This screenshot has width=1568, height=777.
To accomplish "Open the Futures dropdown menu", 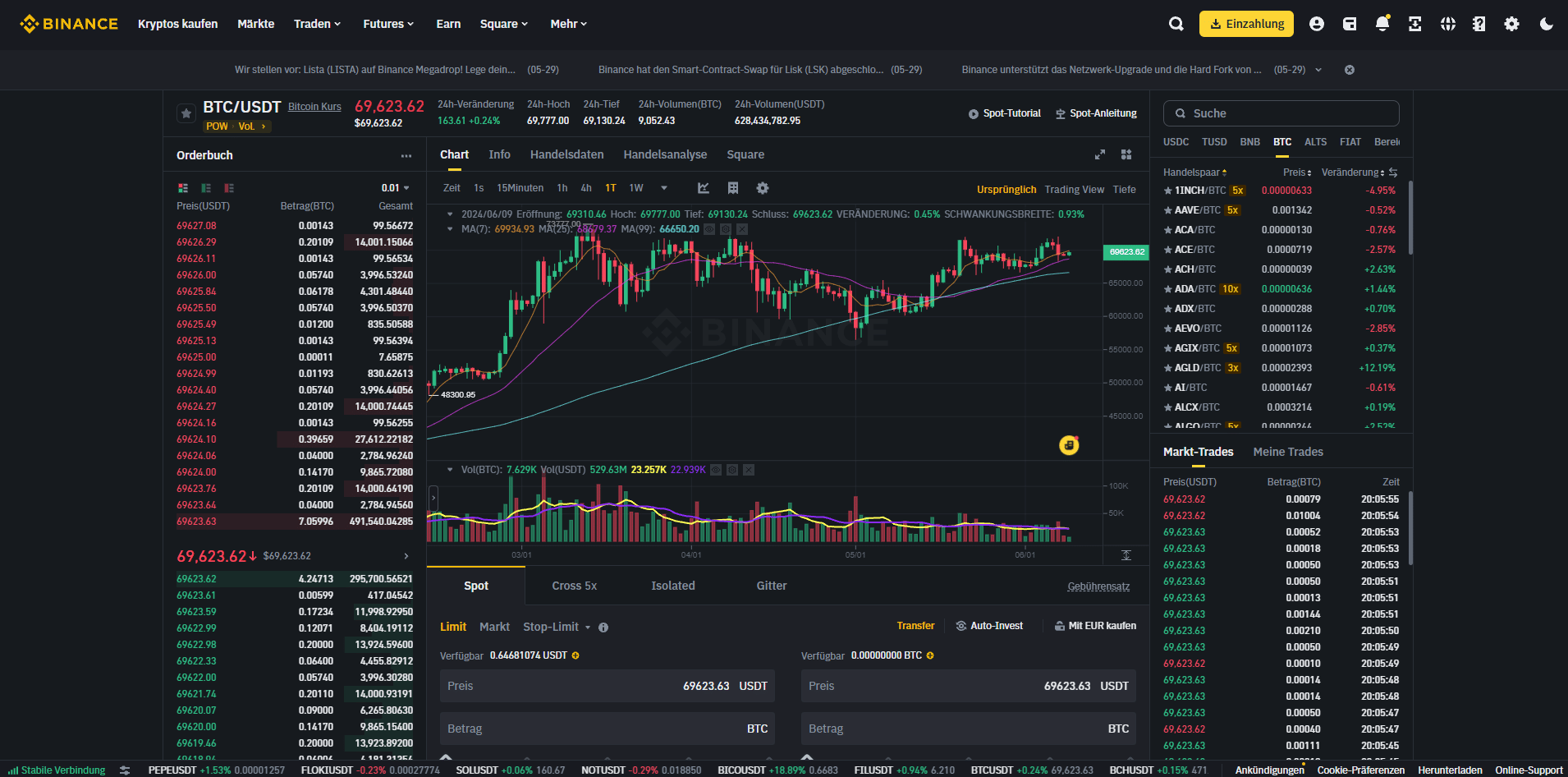I will click(x=388, y=24).
